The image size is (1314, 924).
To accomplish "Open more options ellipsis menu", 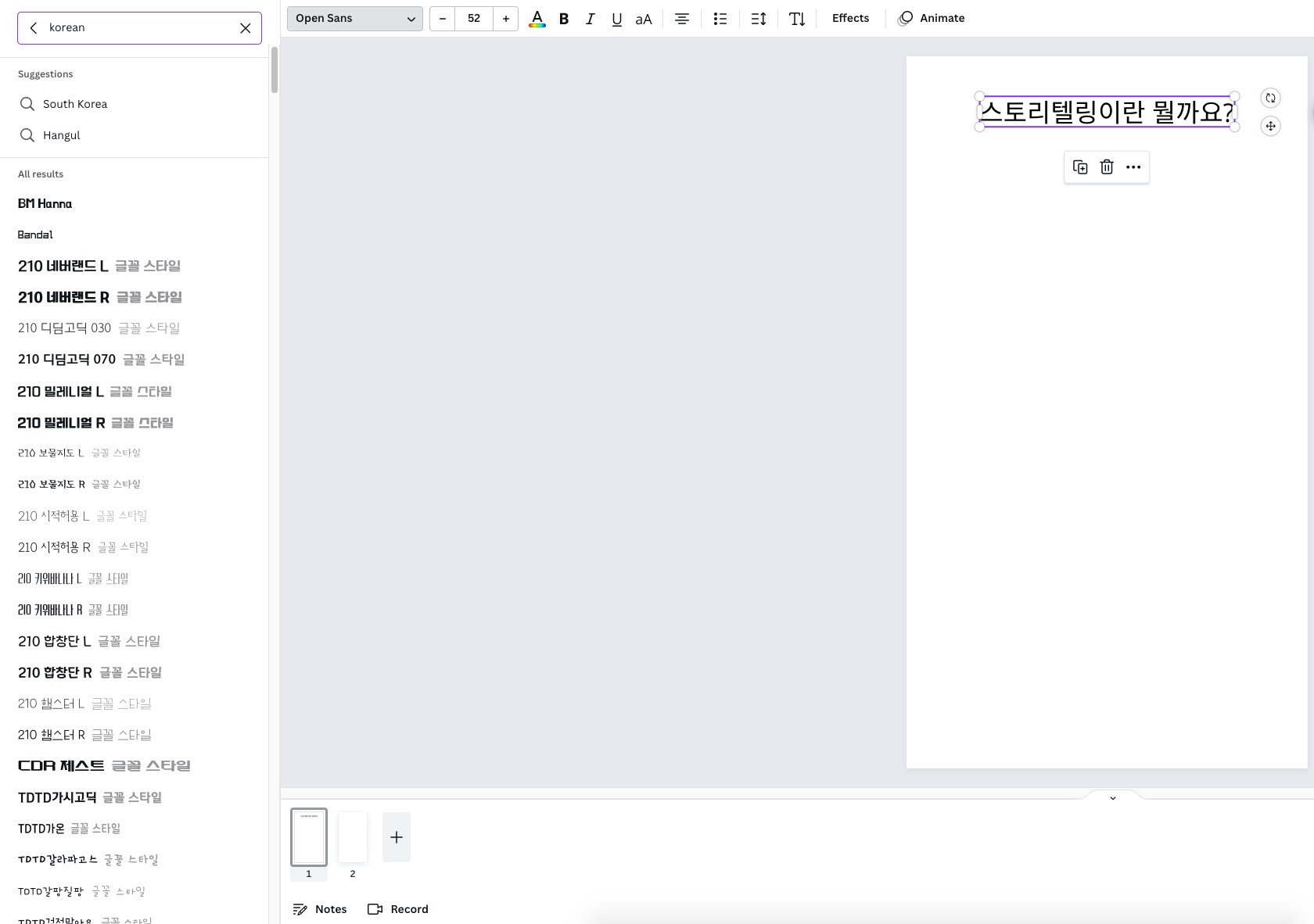I will coord(1133,167).
